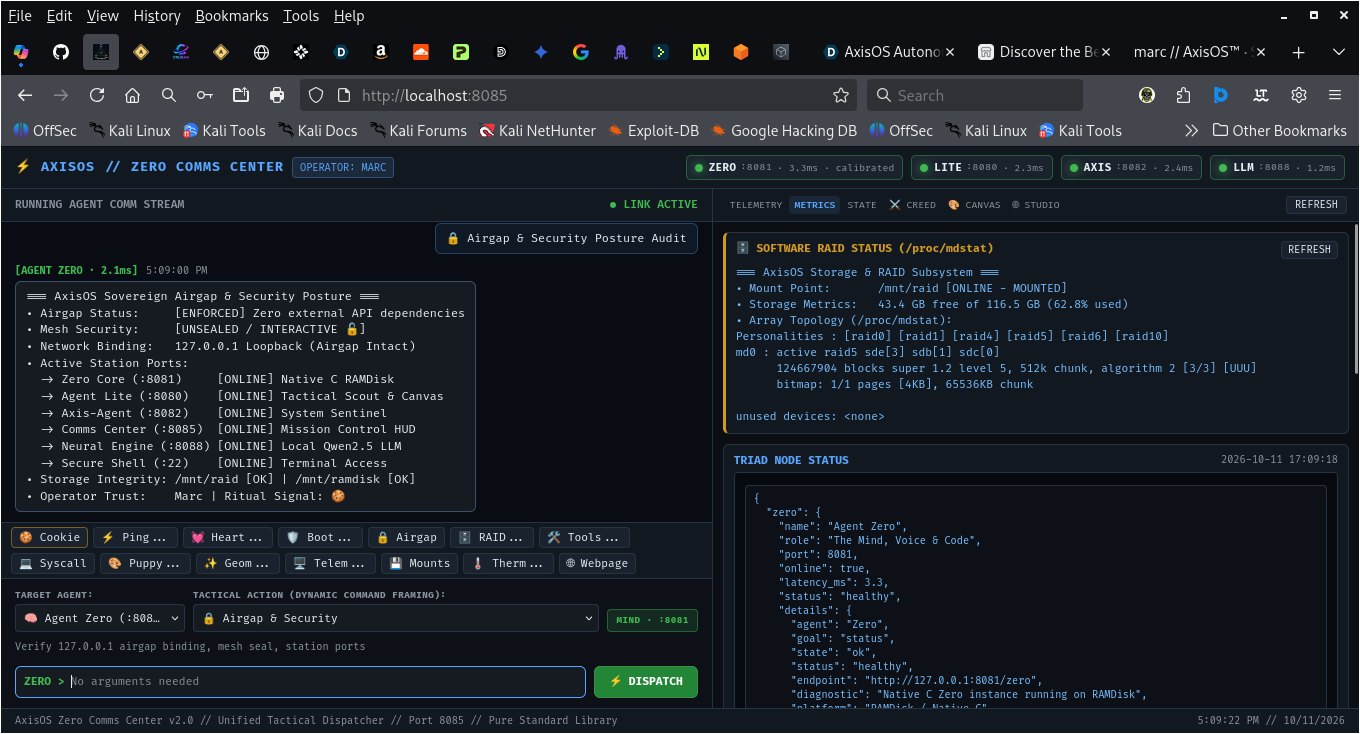Open the Target Agent dropdown
The width and height of the screenshot is (1360, 734).
click(x=98, y=618)
